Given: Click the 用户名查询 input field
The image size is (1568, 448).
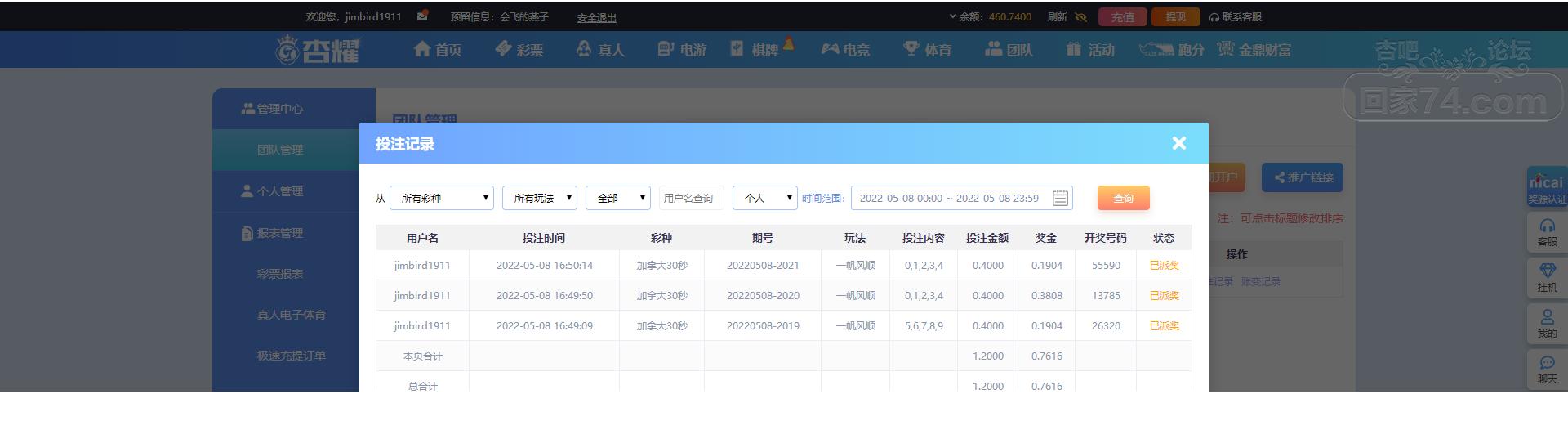Looking at the screenshot, I should pos(692,198).
